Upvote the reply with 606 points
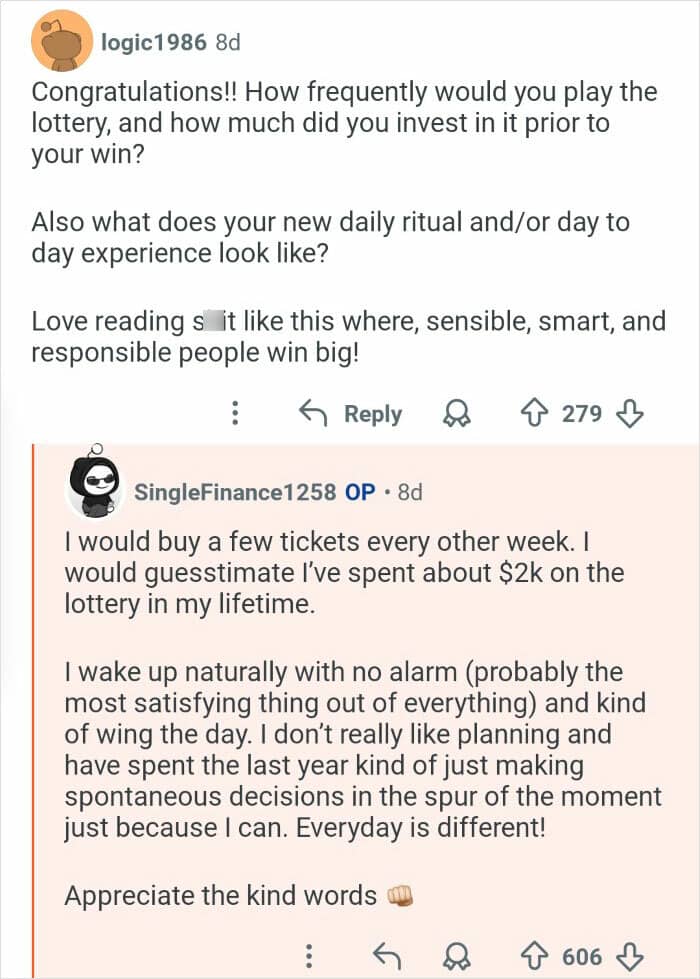 pos(538,957)
